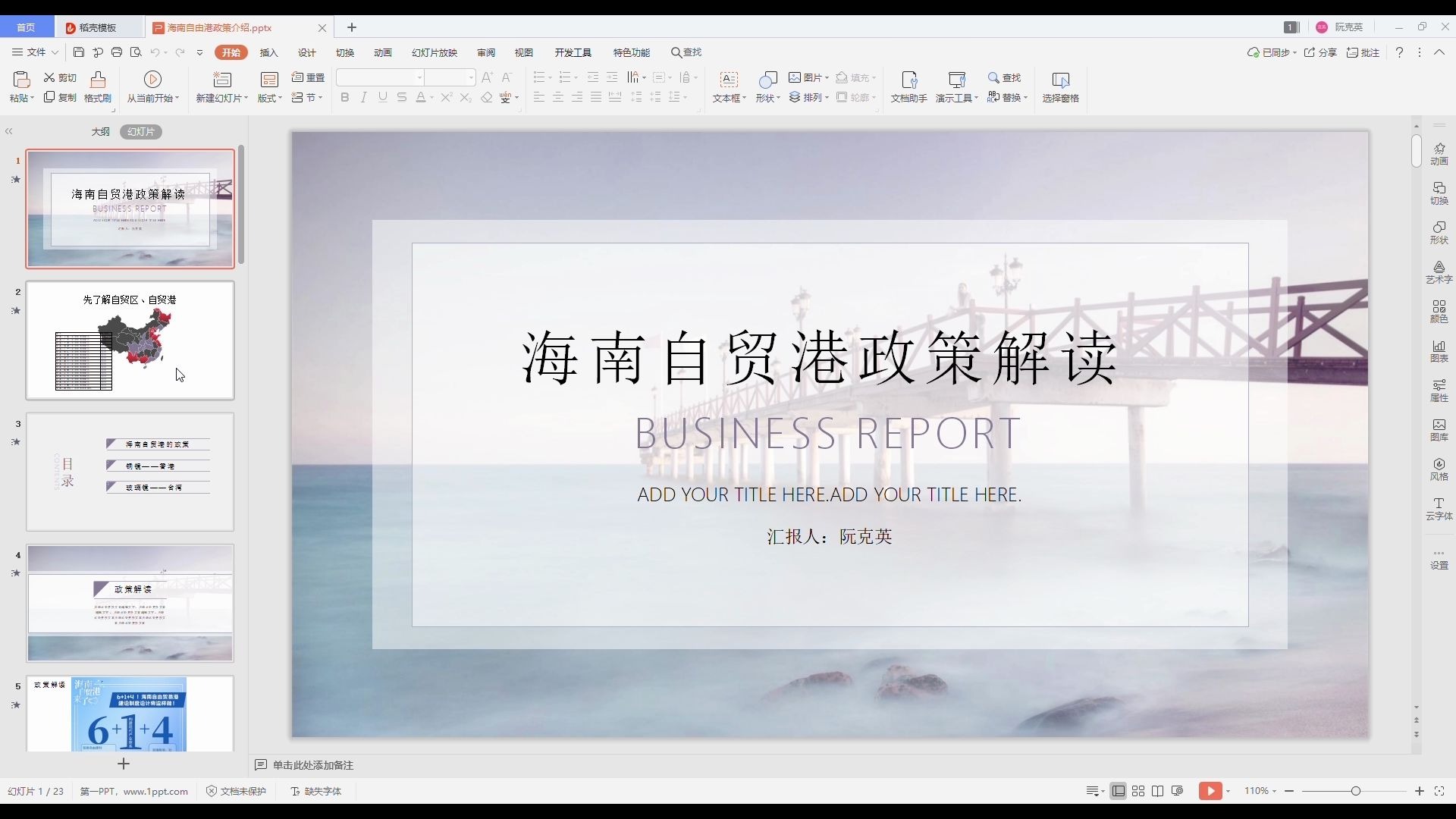Screen dimensions: 1456x819
Task: Toggle Underline formatting
Action: (x=383, y=97)
